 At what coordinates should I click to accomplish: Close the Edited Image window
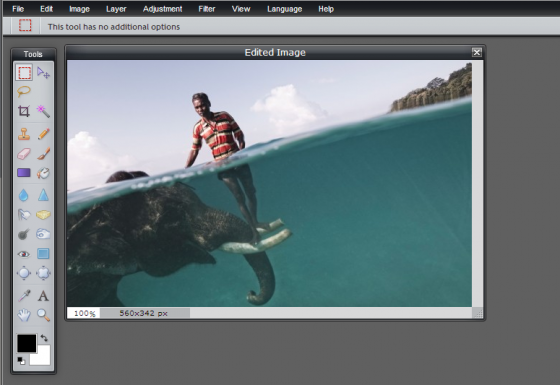477,52
